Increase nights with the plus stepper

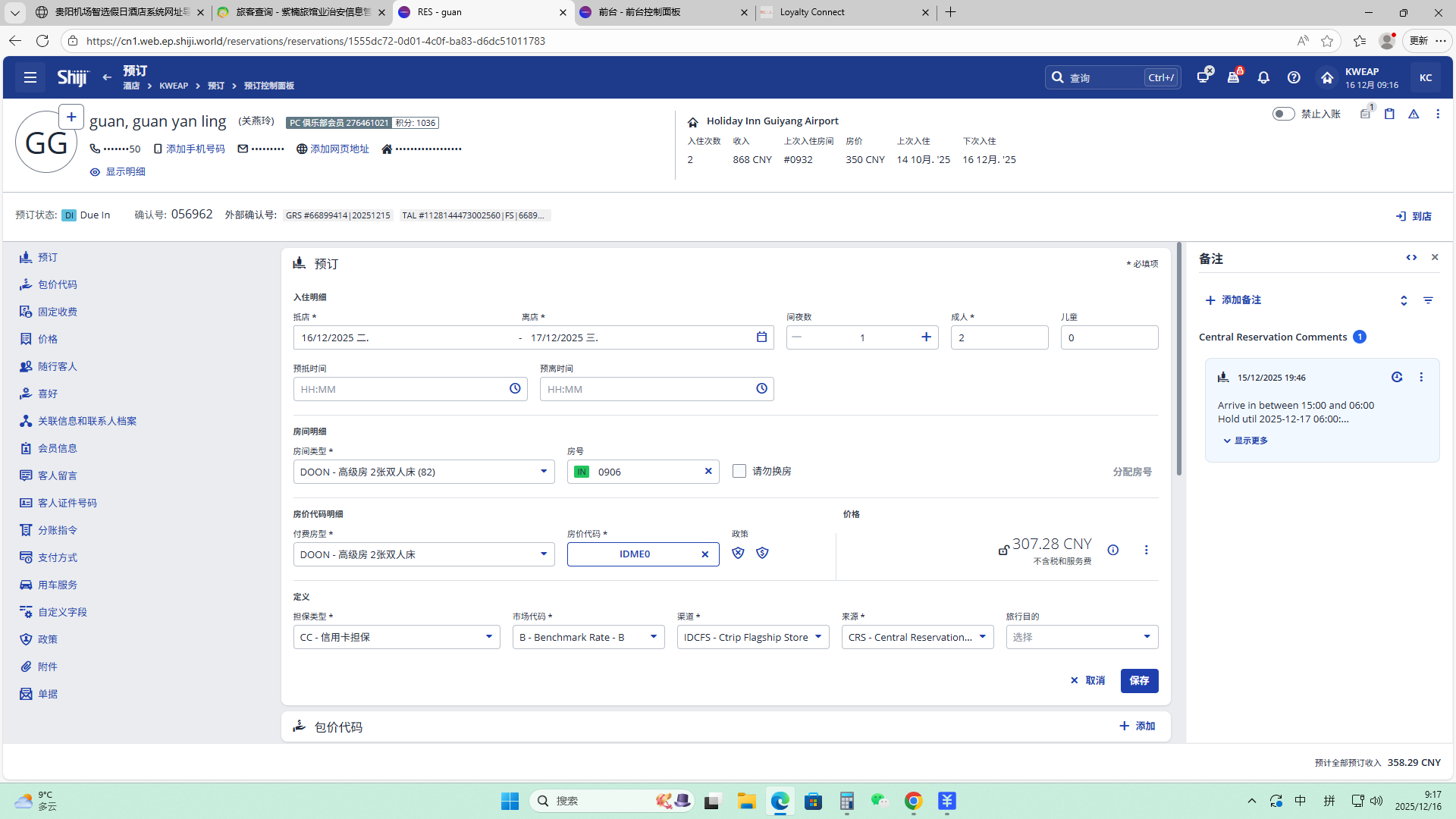tap(926, 337)
